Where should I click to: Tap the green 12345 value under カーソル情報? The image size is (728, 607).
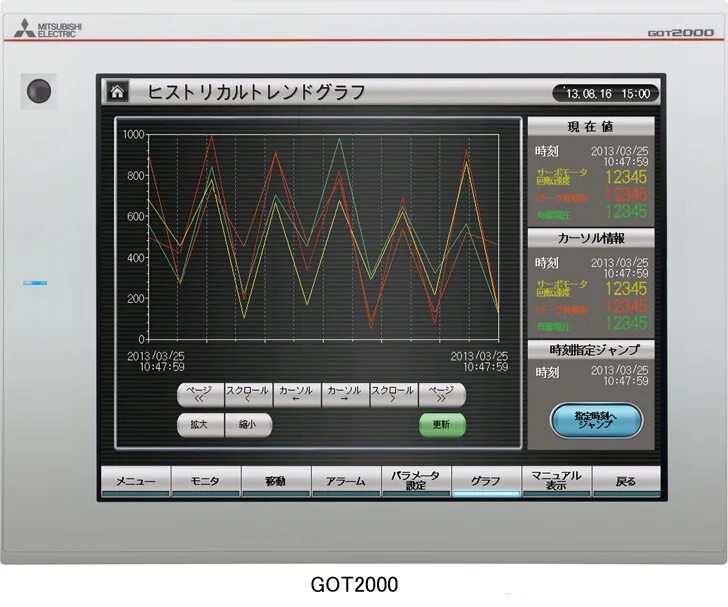point(626,324)
